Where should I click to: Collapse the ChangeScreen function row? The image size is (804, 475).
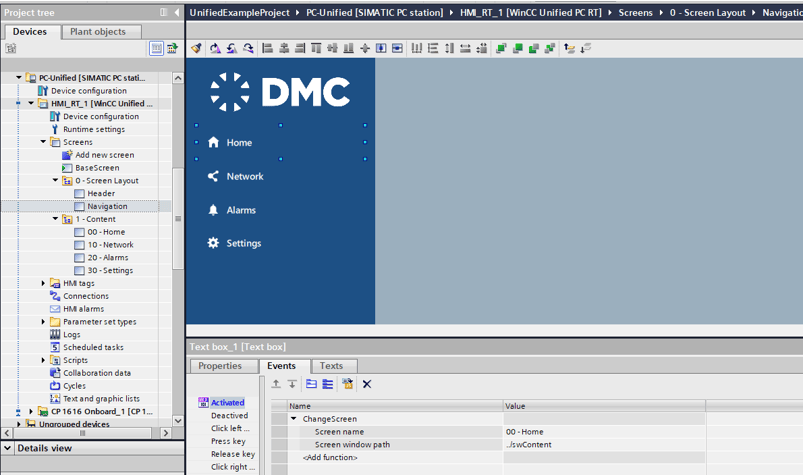(x=294, y=419)
